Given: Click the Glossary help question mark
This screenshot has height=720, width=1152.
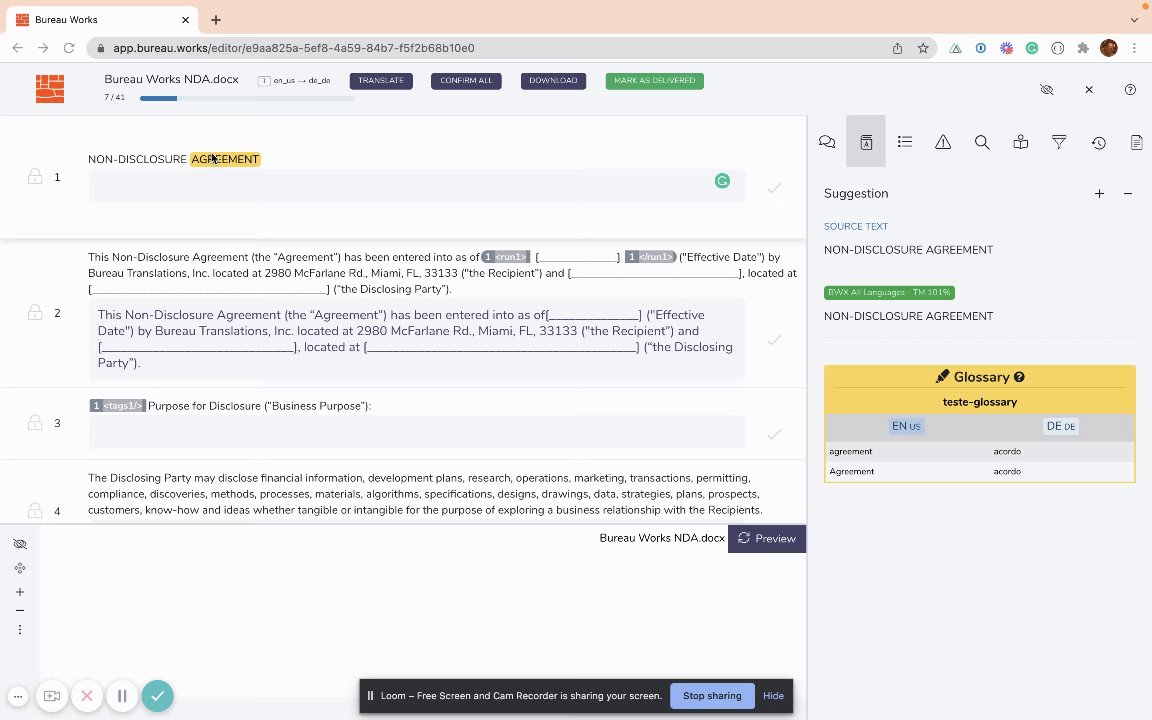Looking at the screenshot, I should point(1019,377).
